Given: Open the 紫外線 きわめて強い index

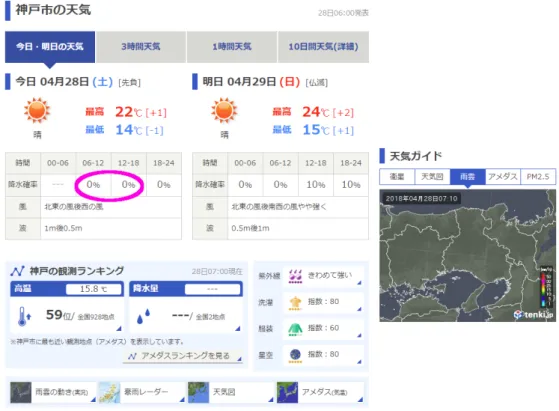Looking at the screenshot, I should pyautogui.click(x=323, y=276).
